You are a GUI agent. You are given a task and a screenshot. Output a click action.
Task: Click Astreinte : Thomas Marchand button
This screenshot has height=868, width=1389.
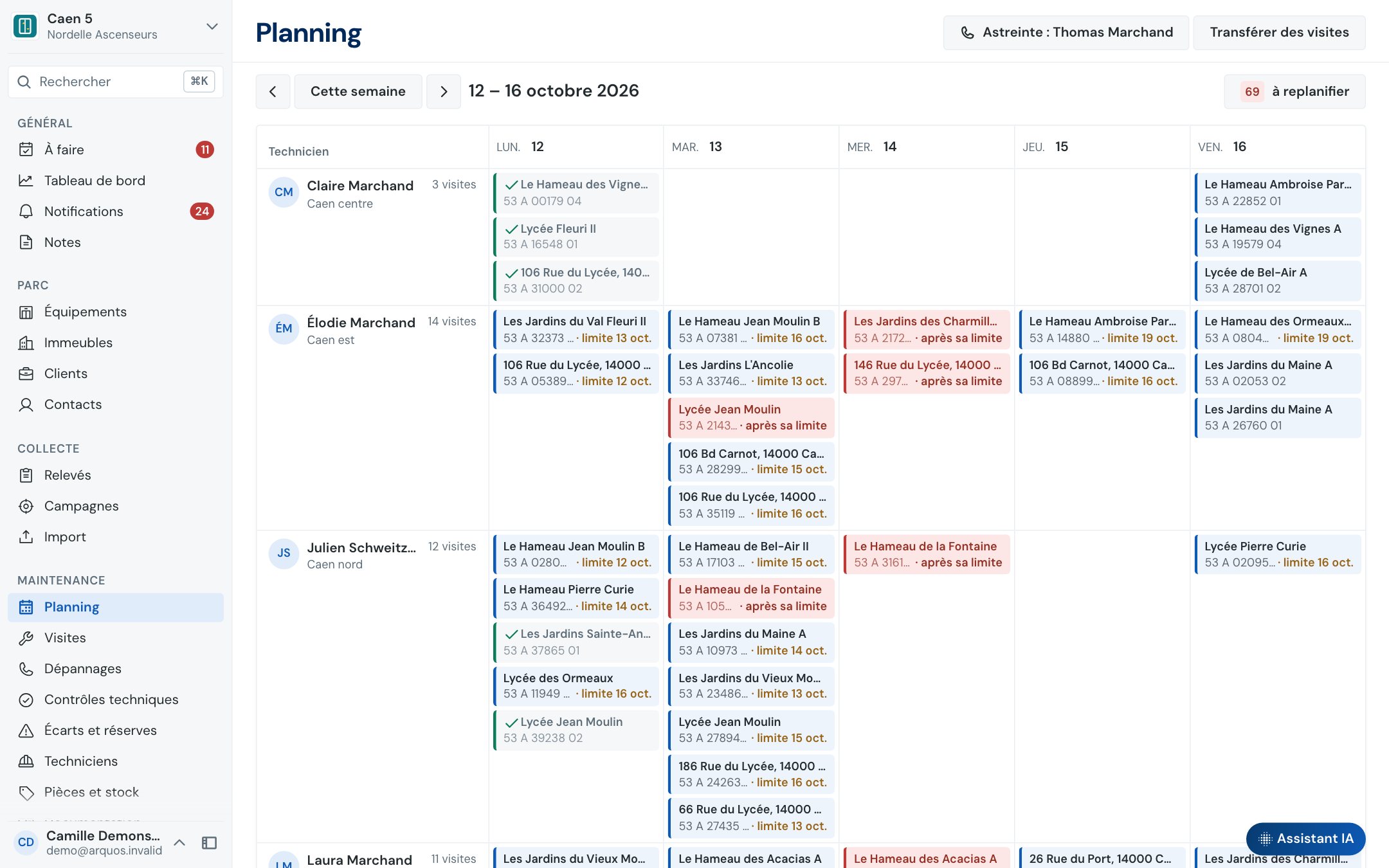[x=1066, y=33]
